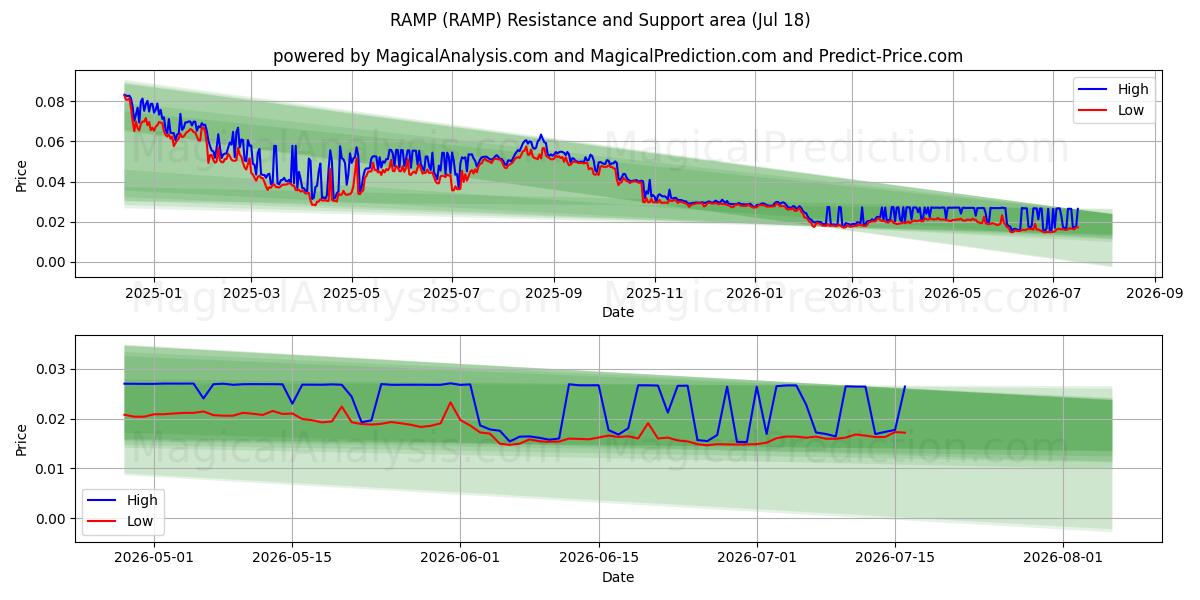
Task: Click the '2025-05' tick label on the top chart
Action: click(x=351, y=294)
